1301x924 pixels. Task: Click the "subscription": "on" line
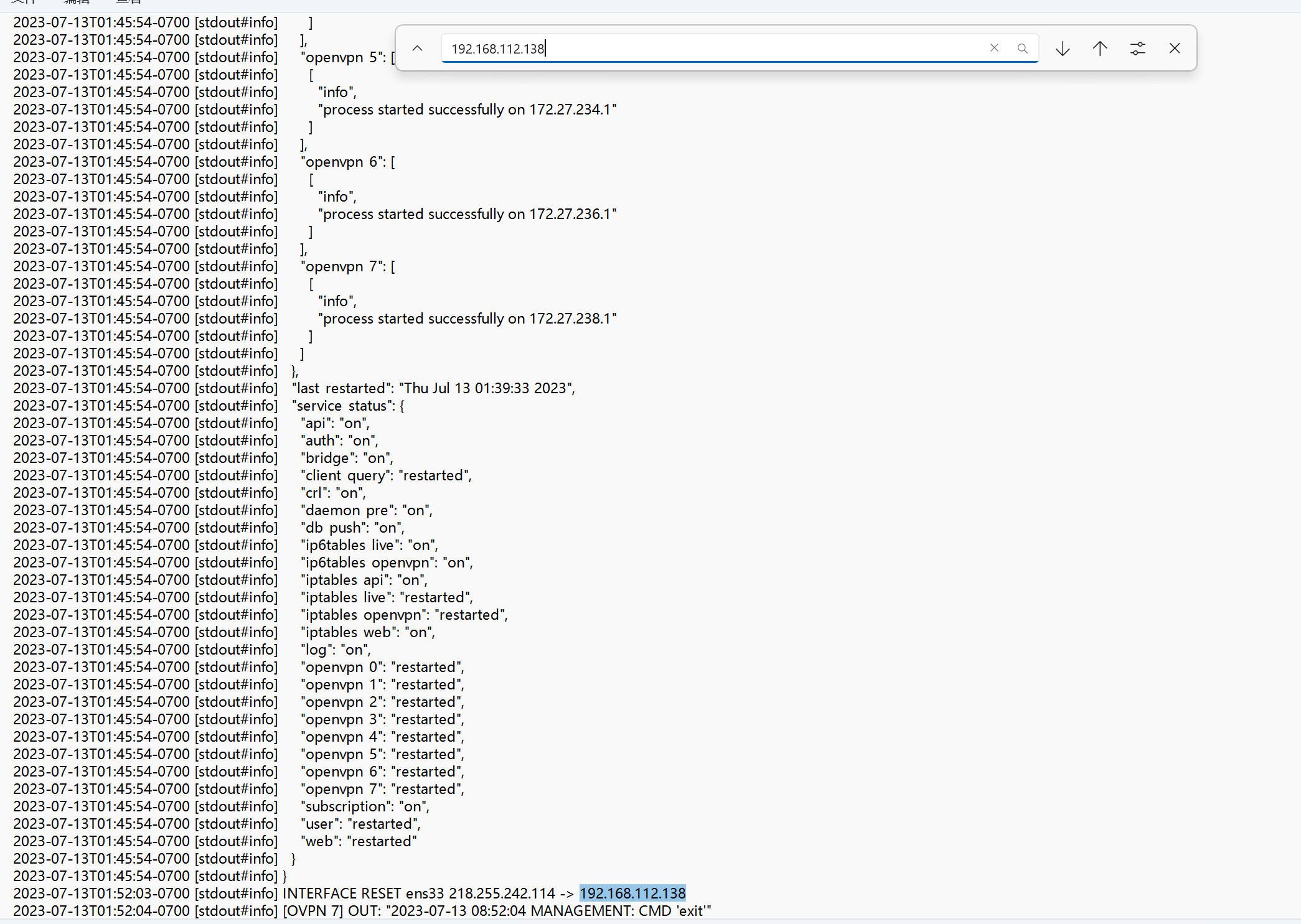pos(365,806)
